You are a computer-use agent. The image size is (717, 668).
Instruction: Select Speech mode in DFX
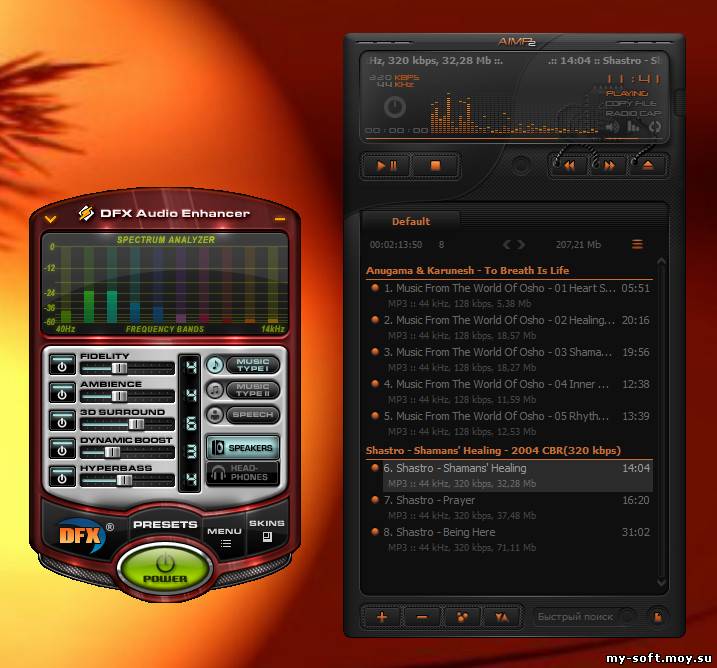243,415
